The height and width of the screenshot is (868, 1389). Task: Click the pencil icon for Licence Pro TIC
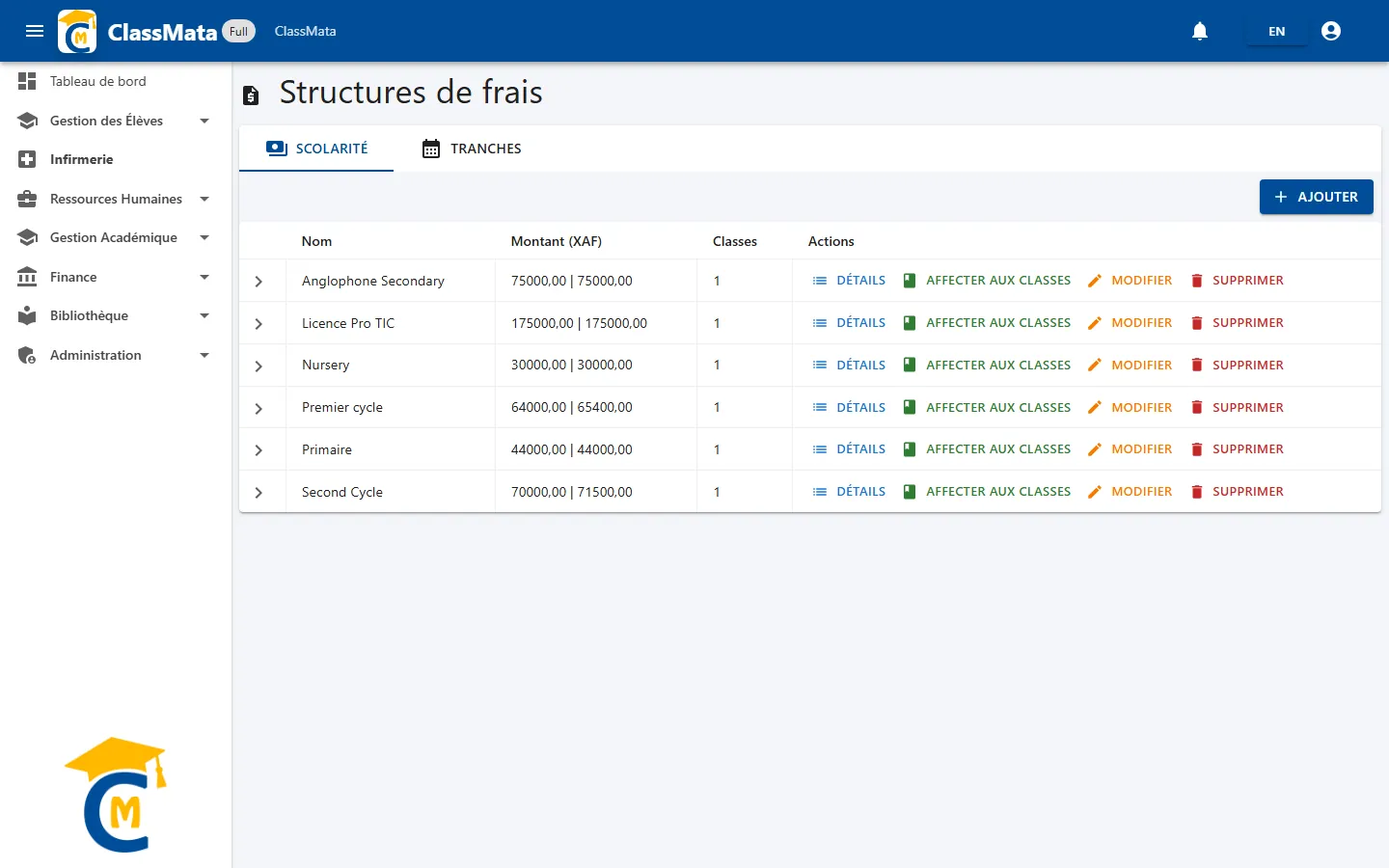pyautogui.click(x=1095, y=323)
